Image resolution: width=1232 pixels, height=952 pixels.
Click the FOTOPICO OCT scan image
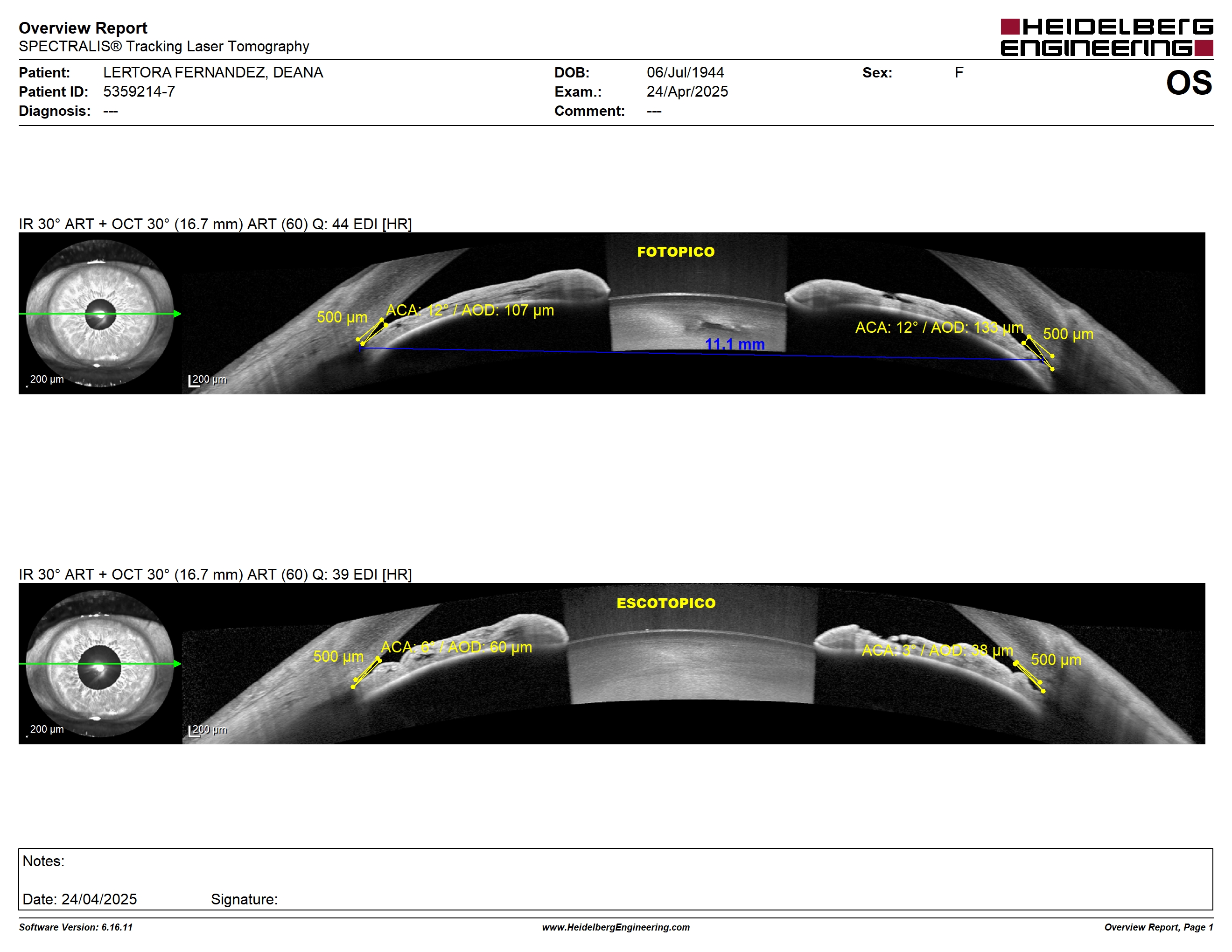click(693, 313)
